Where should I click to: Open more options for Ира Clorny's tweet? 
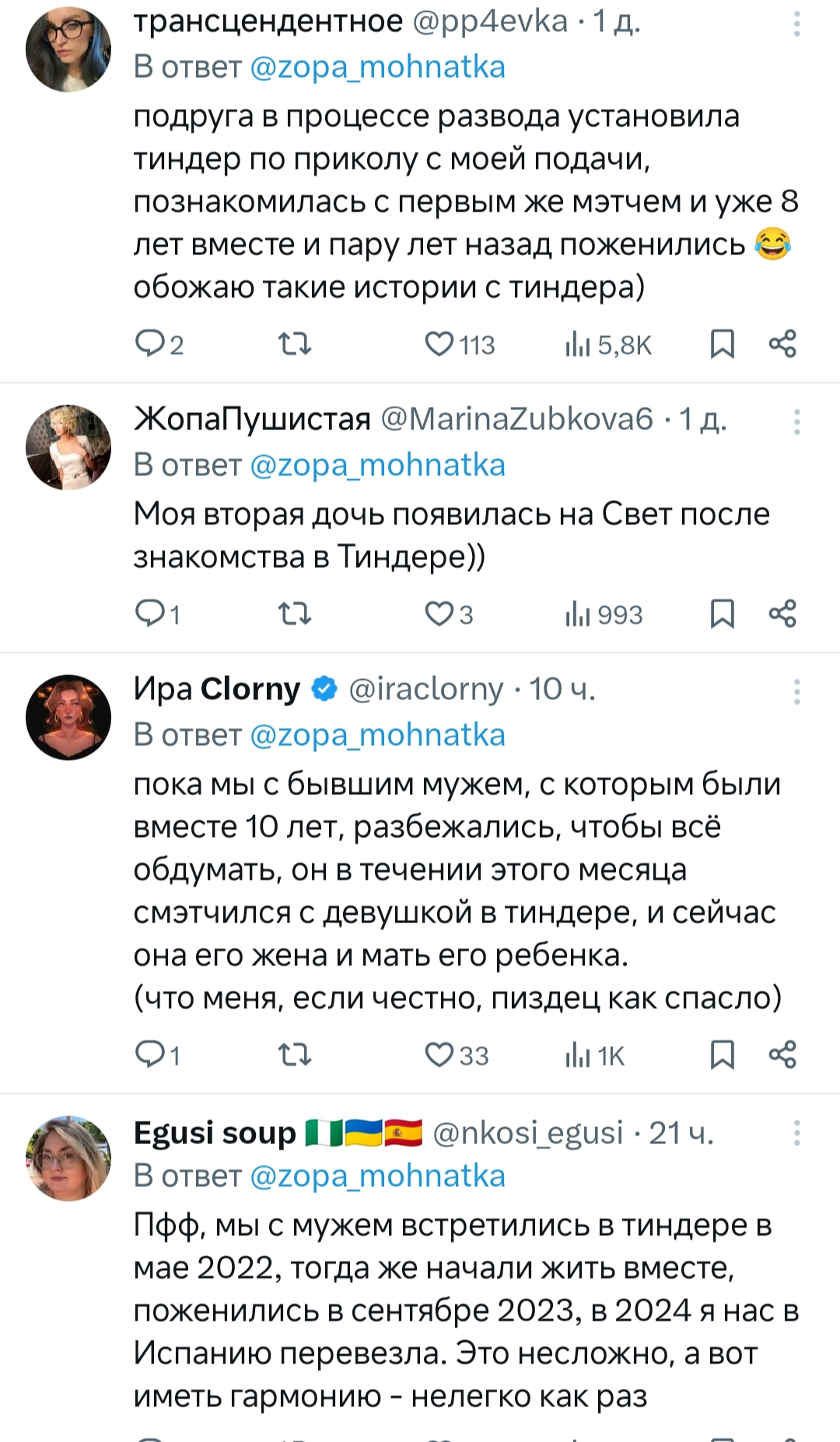(797, 691)
